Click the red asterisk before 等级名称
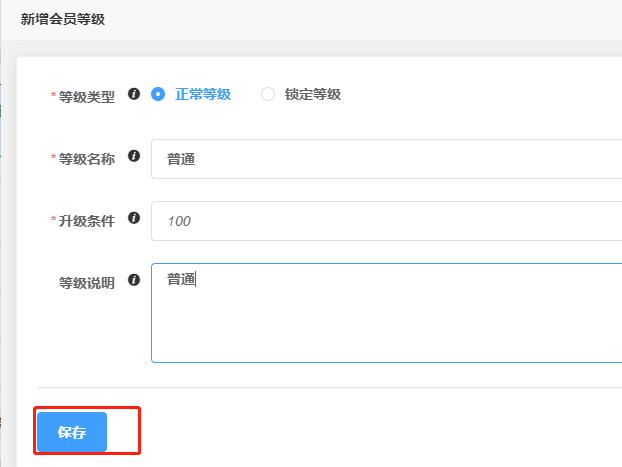 point(53,157)
